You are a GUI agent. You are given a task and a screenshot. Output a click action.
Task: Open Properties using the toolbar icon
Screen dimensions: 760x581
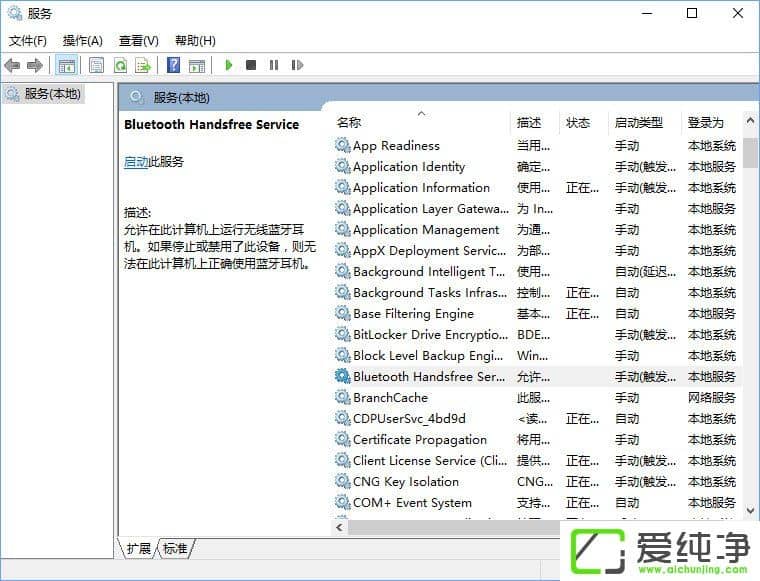coord(96,65)
